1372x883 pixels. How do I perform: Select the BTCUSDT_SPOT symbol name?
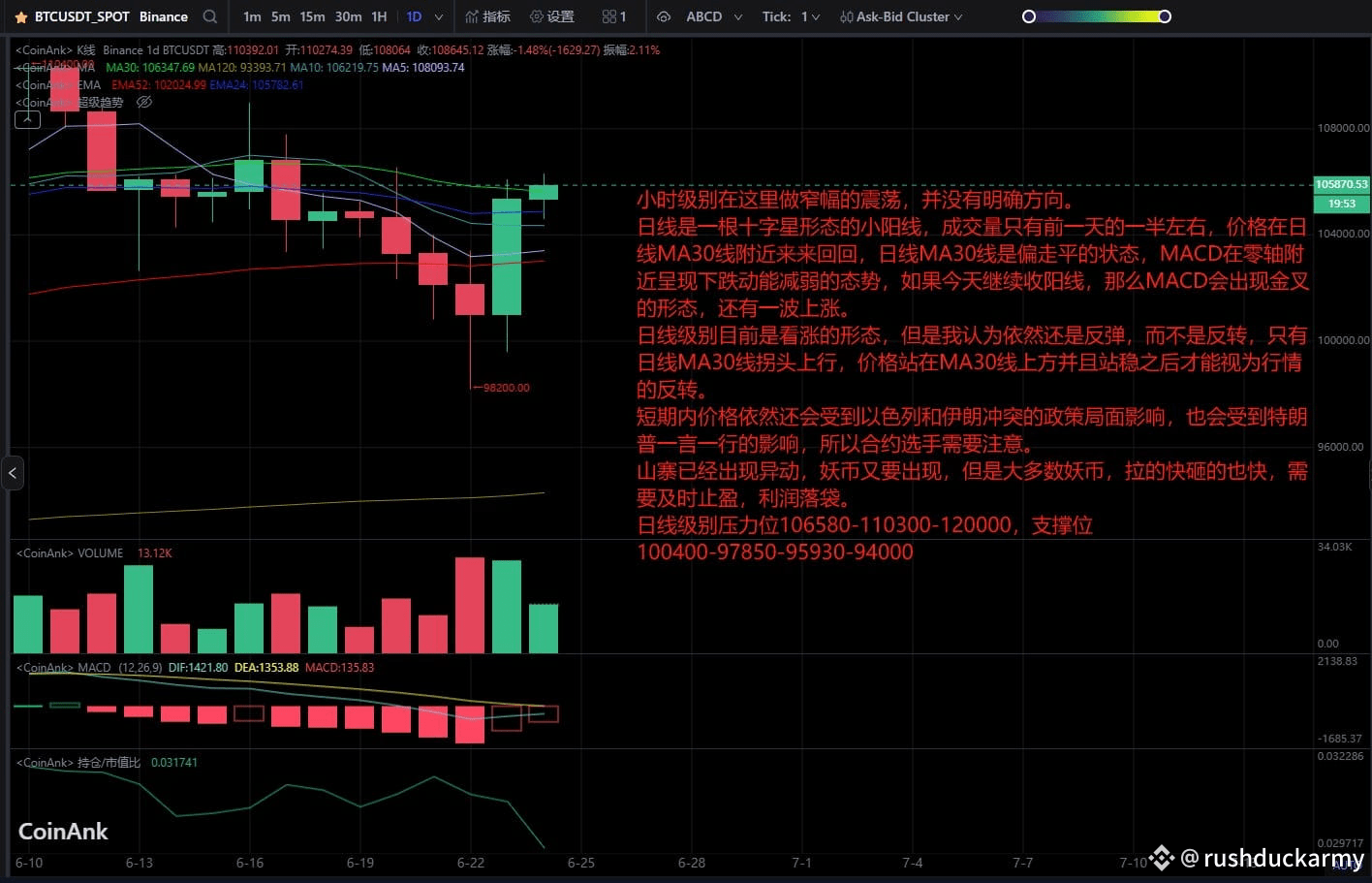pyautogui.click(x=81, y=16)
